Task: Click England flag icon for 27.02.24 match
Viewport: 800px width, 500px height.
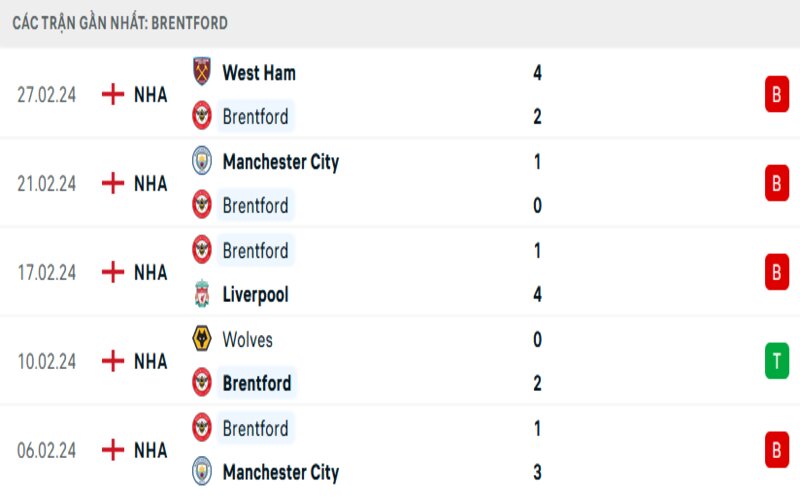Action: click(113, 94)
